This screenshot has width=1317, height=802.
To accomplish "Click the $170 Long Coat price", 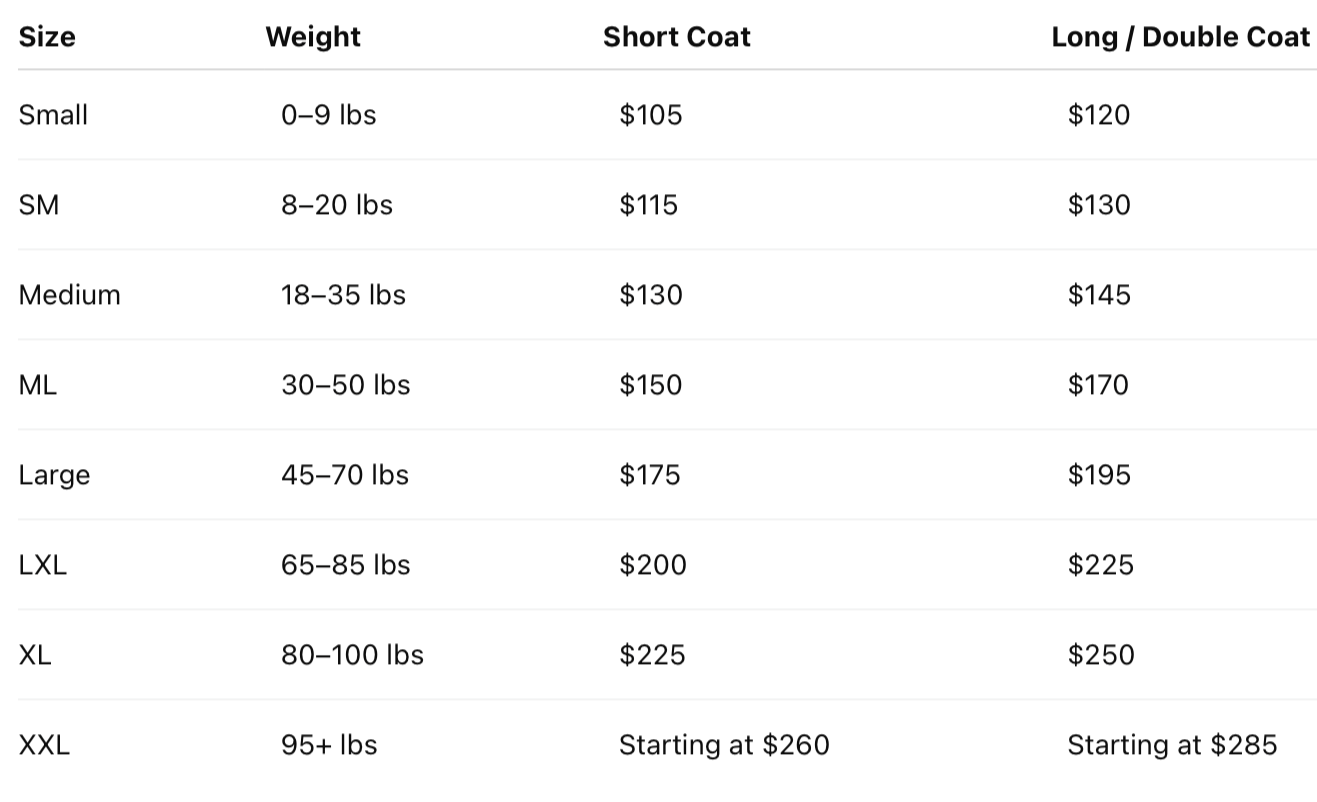I will (x=1098, y=385).
